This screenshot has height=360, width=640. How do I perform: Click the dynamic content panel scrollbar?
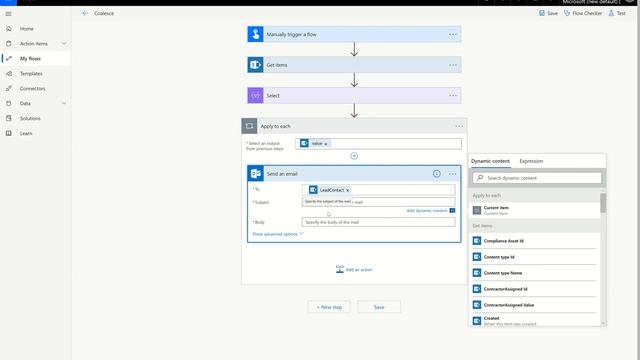603,203
